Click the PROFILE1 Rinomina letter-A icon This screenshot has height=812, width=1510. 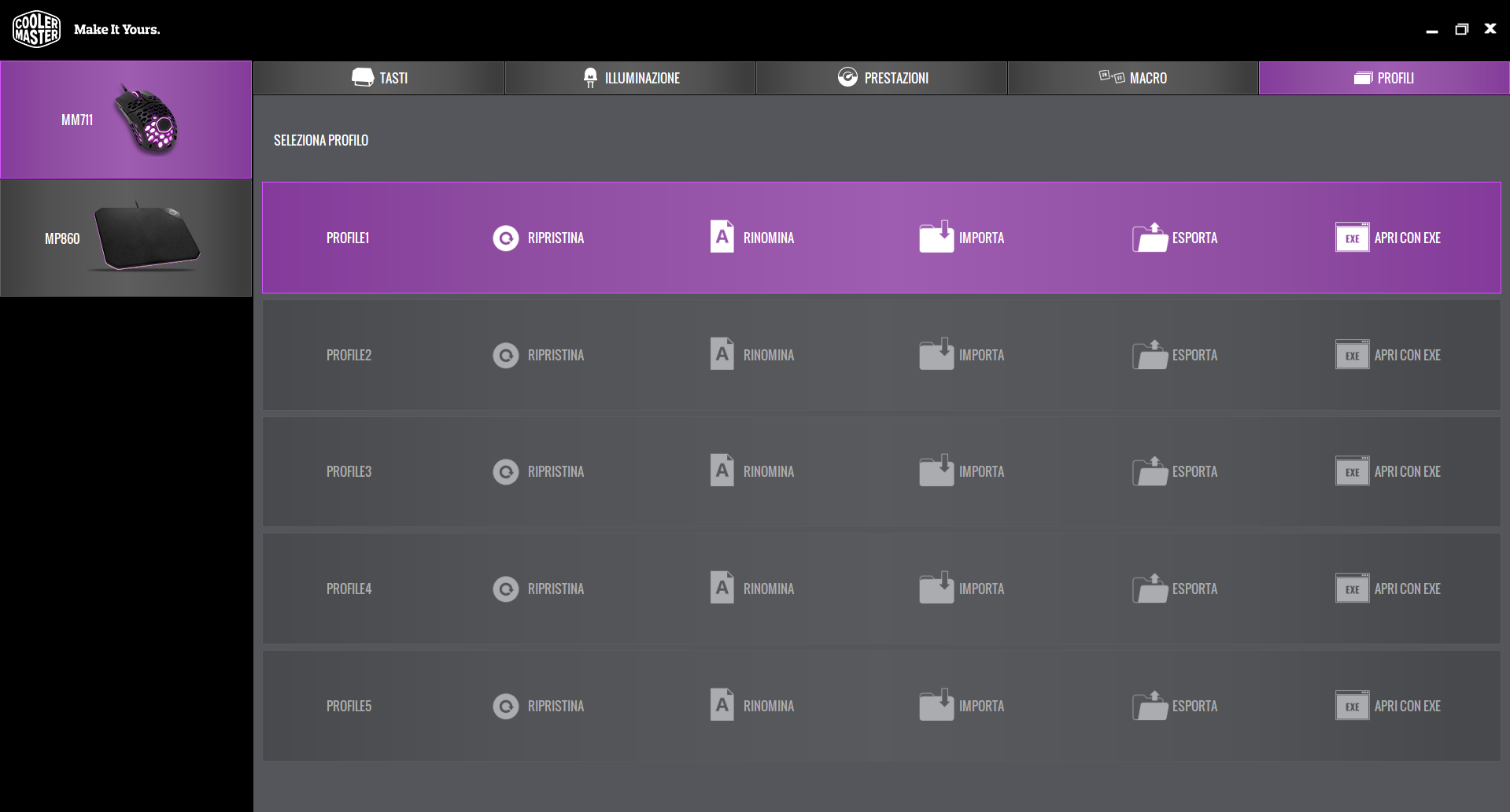tap(722, 236)
